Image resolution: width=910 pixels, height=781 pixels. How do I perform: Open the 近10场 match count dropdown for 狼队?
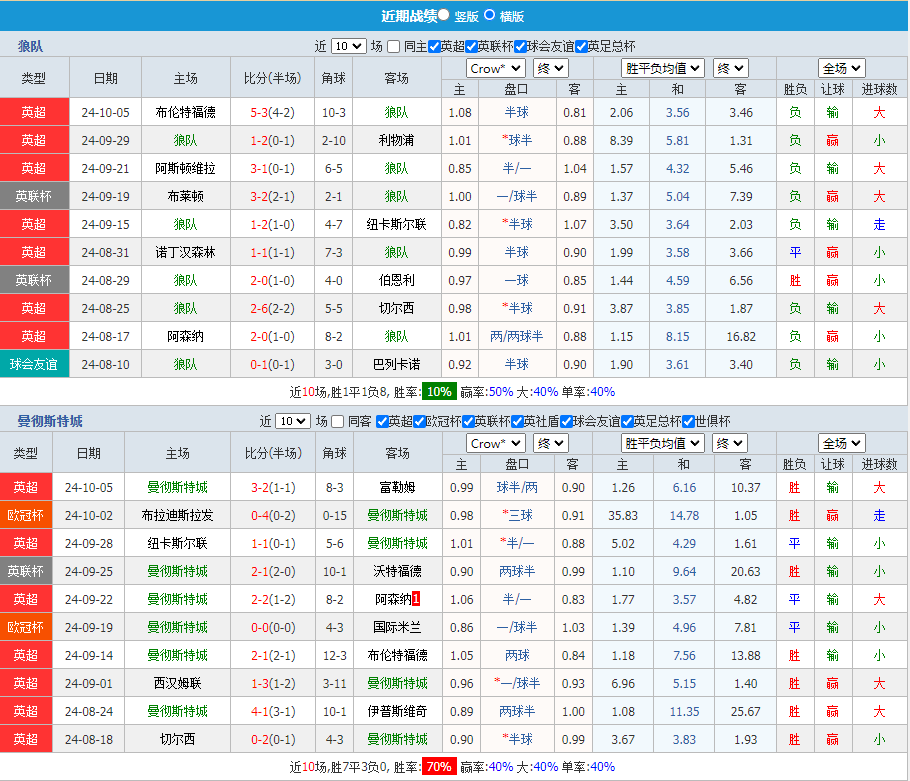pyautogui.click(x=350, y=46)
